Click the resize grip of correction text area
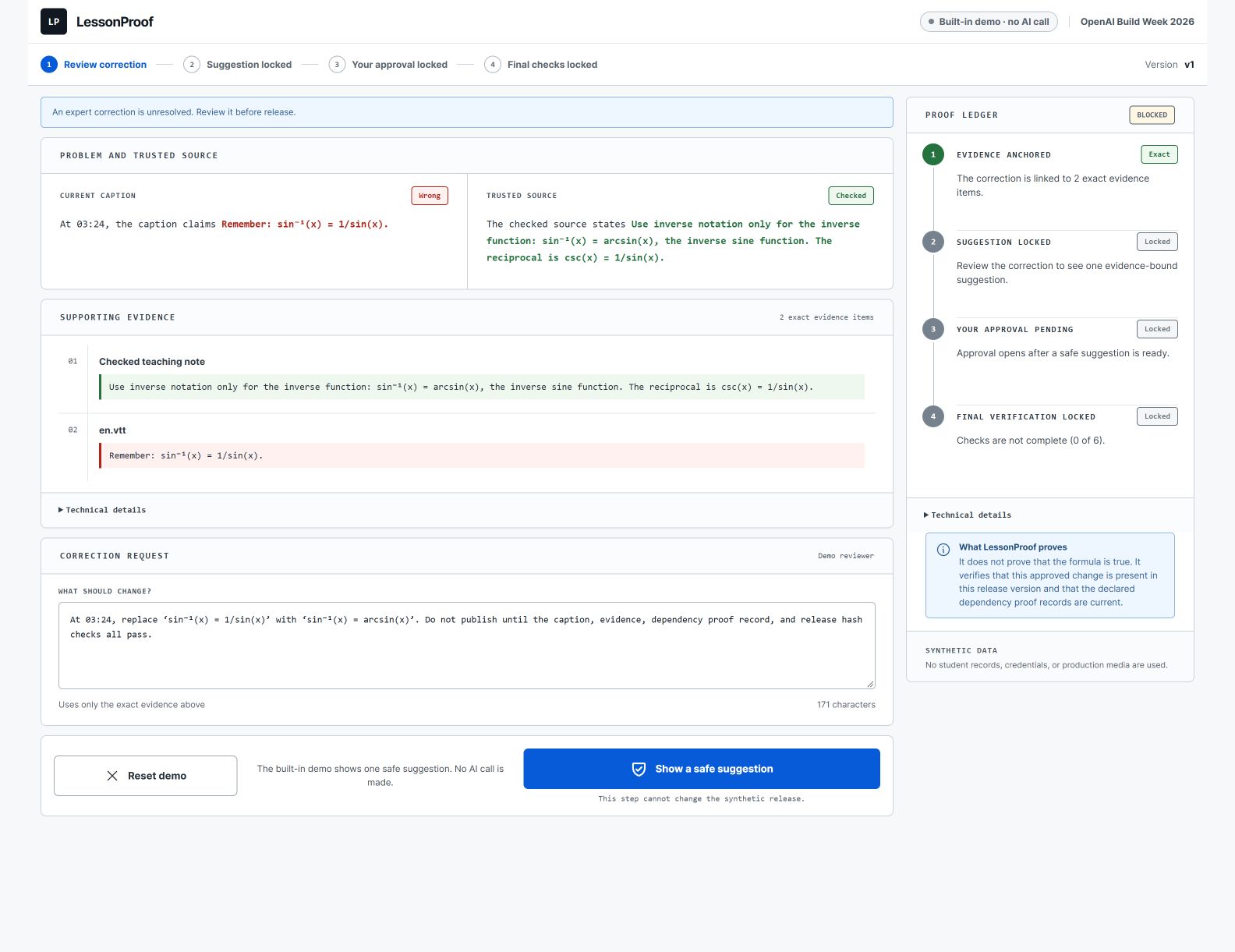The width and height of the screenshot is (1235, 952). (870, 684)
